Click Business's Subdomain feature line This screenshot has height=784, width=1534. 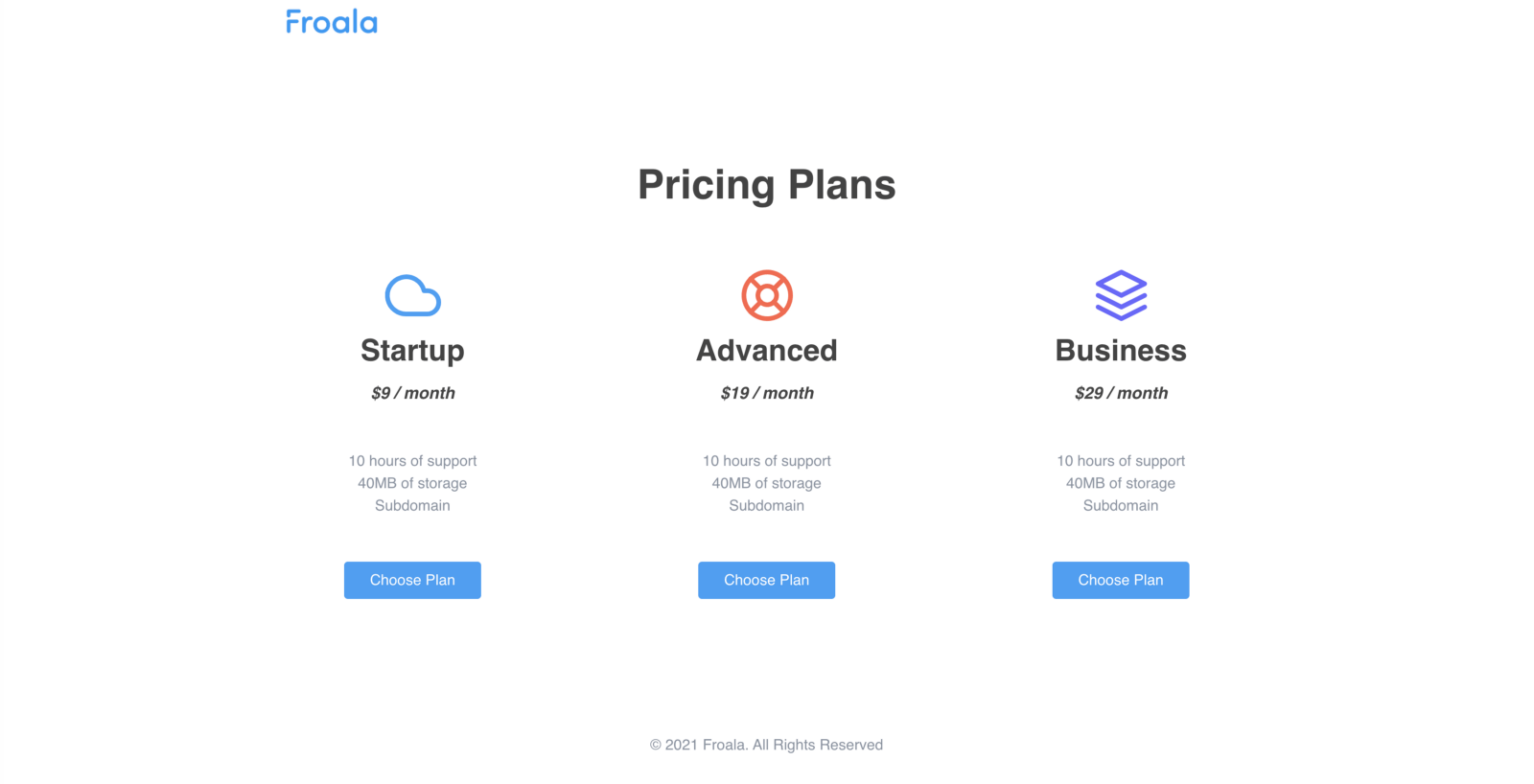coord(1121,505)
